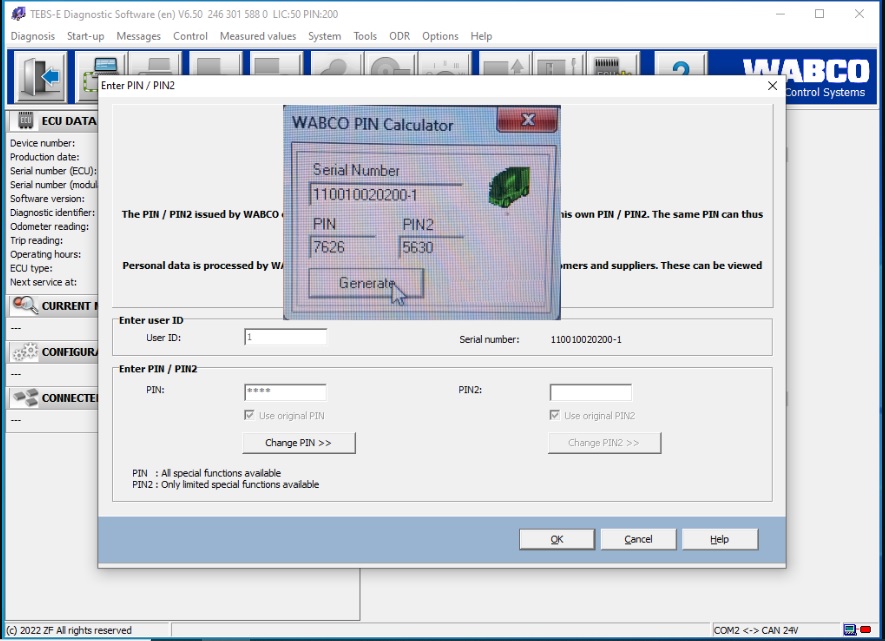Open the ODR menu
The height and width of the screenshot is (641, 885).
pyautogui.click(x=399, y=36)
